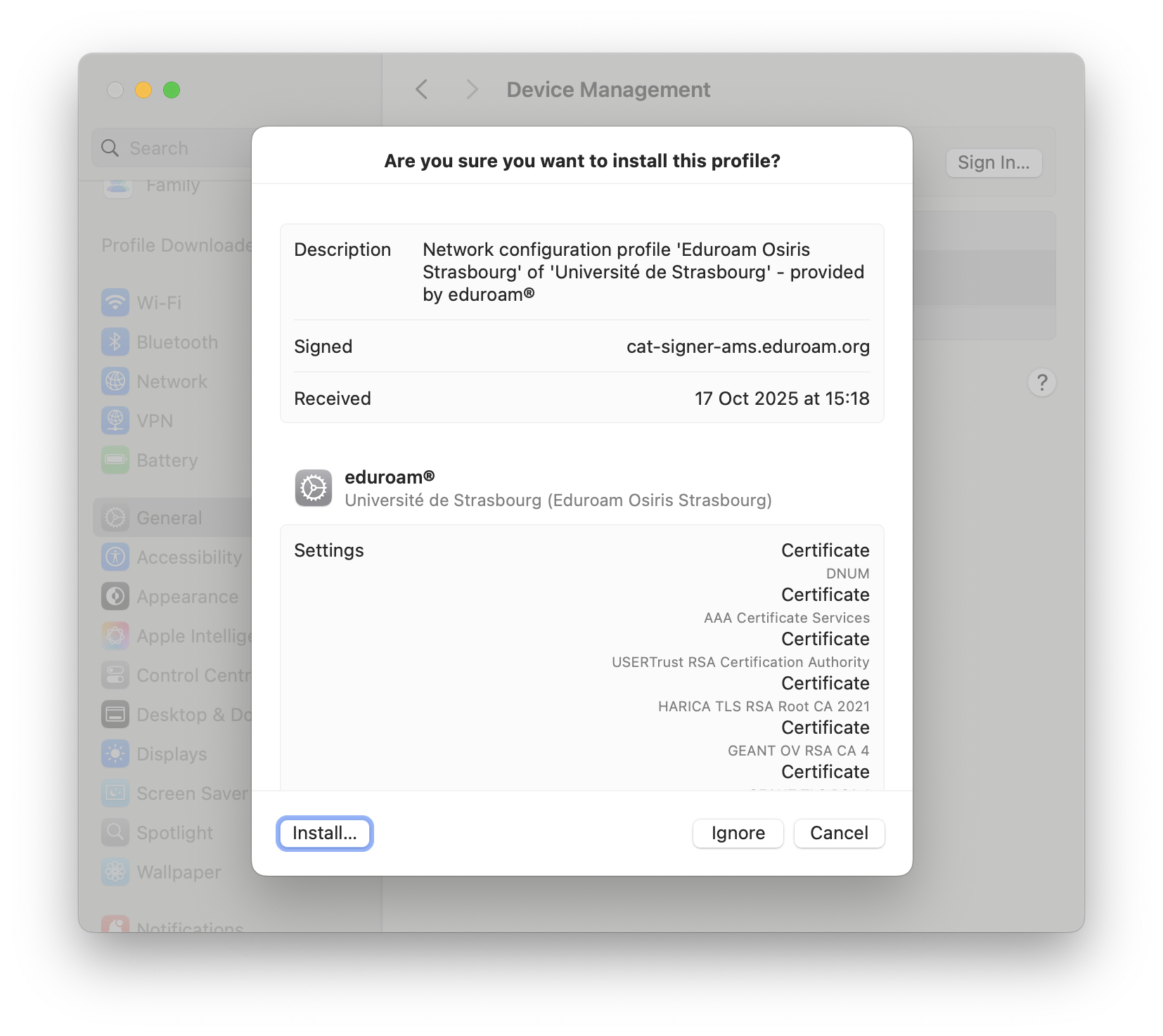This screenshot has width=1163, height=1036.
Task: Cancel the profile installation dialog
Action: tap(838, 833)
